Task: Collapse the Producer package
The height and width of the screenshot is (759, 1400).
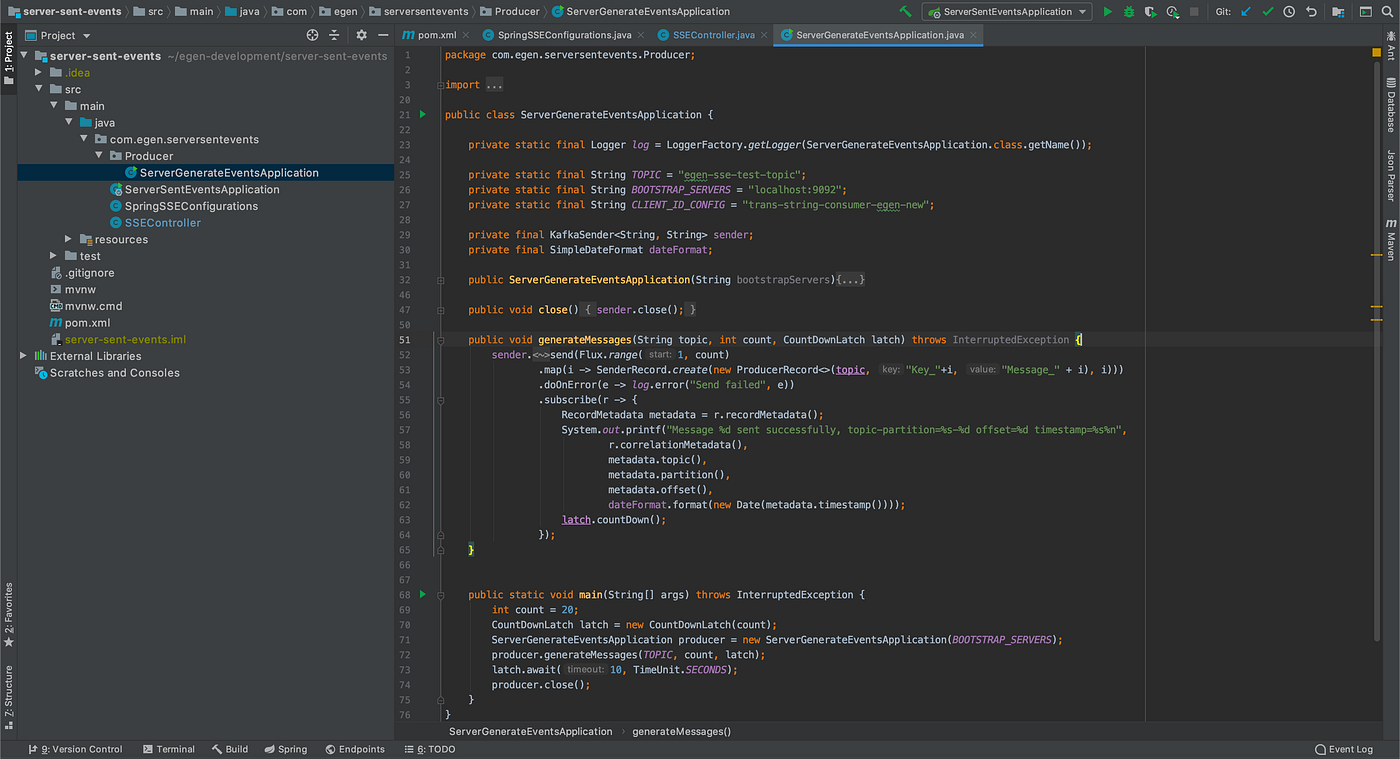Action: tap(97, 155)
